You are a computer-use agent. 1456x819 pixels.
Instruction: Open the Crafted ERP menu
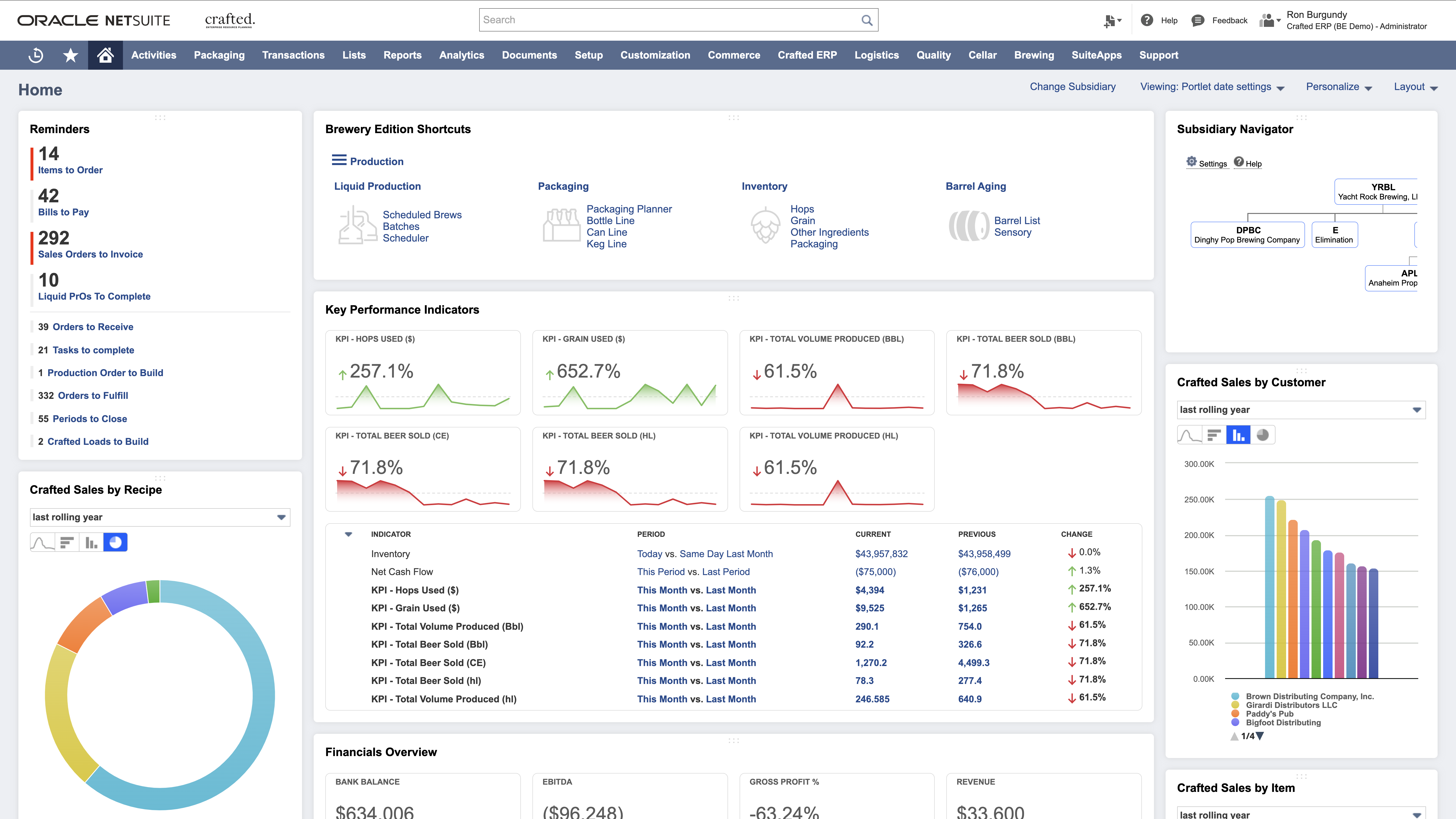807,55
